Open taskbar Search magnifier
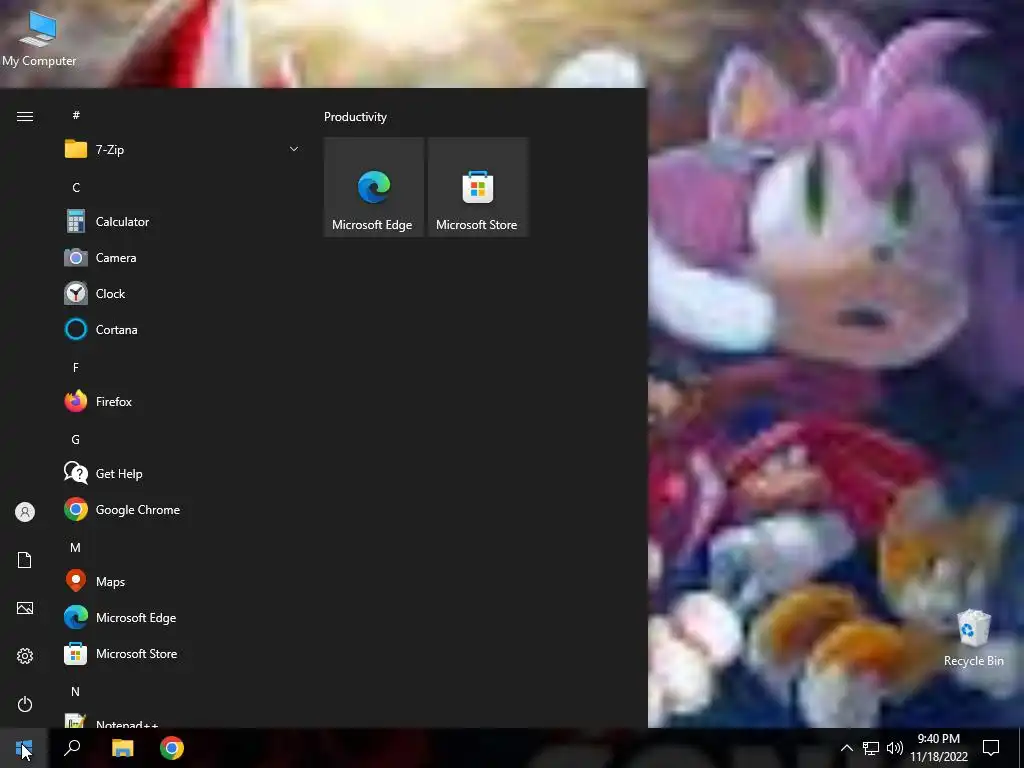 (72, 748)
